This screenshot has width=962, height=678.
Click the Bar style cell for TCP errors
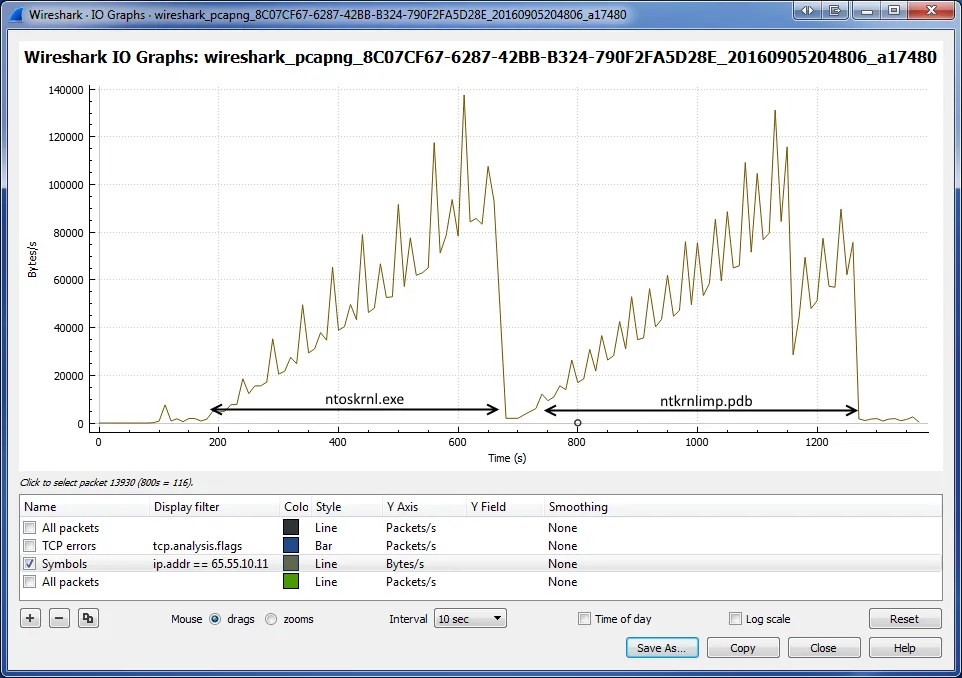323,545
